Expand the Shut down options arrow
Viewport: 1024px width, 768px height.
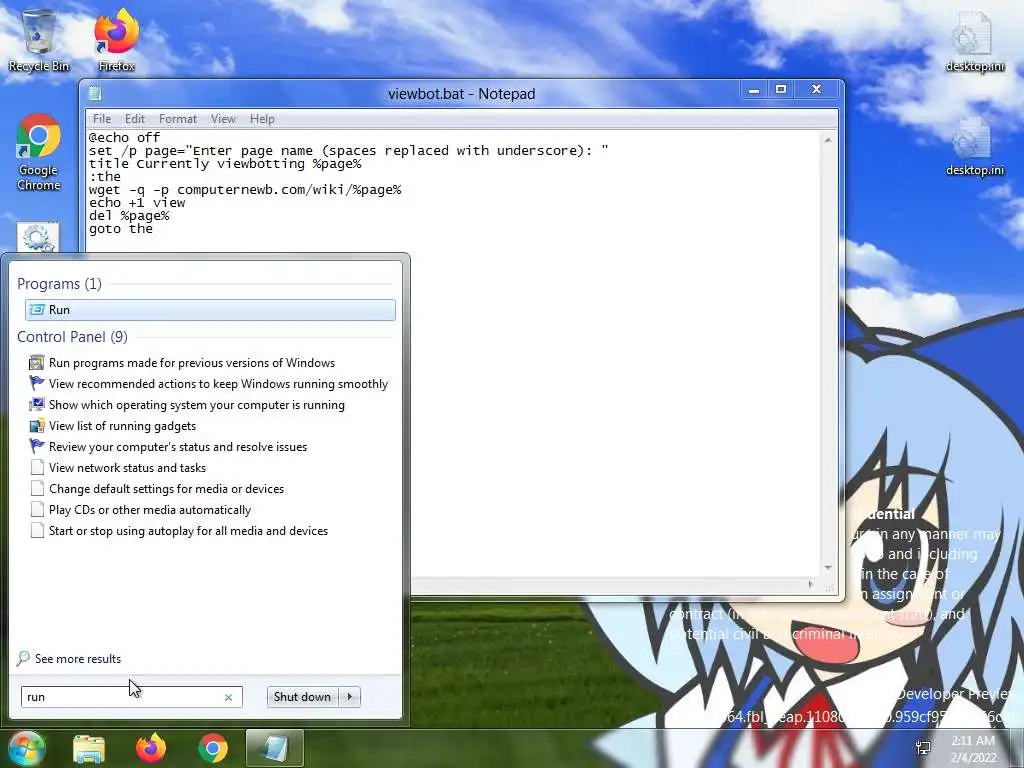350,697
